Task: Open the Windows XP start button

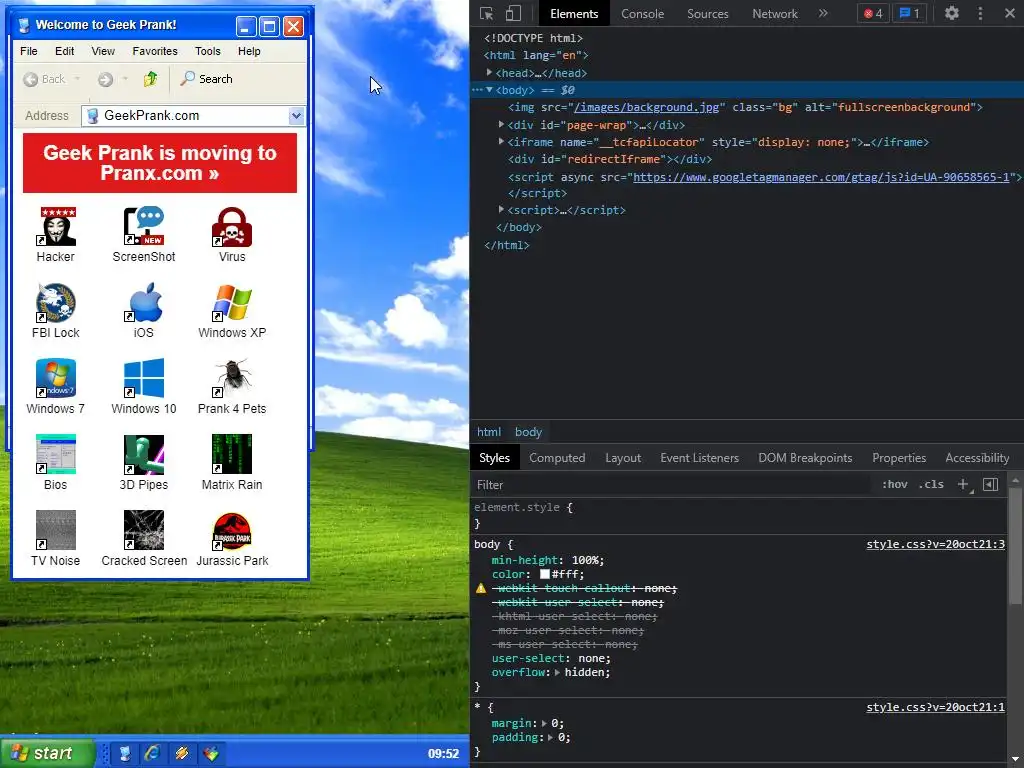Action: tap(47, 753)
